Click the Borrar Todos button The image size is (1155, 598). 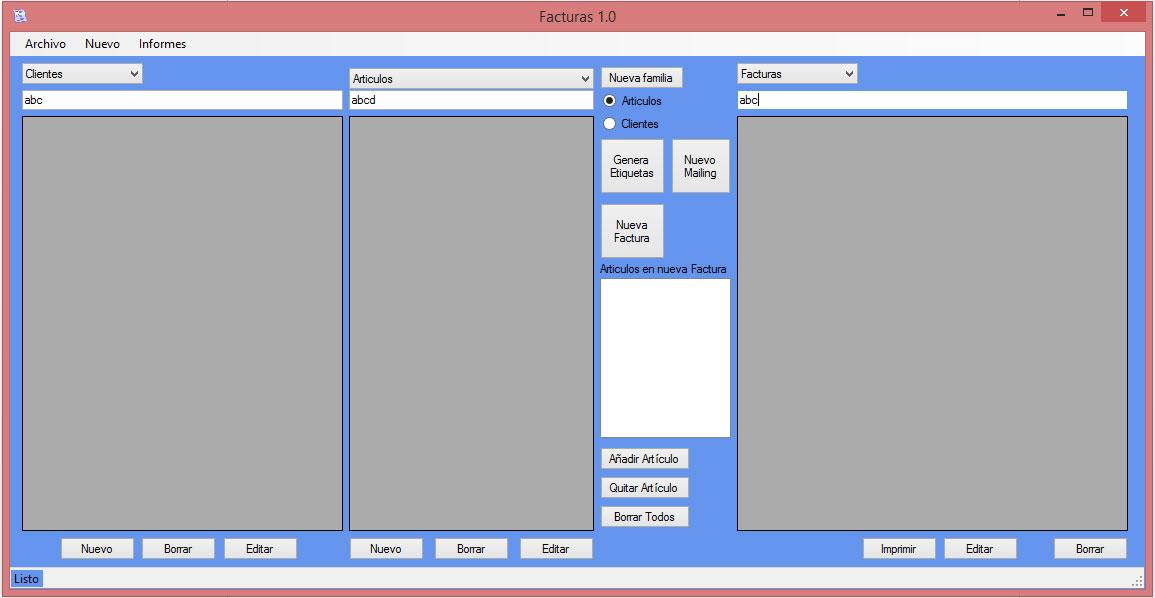pos(645,517)
